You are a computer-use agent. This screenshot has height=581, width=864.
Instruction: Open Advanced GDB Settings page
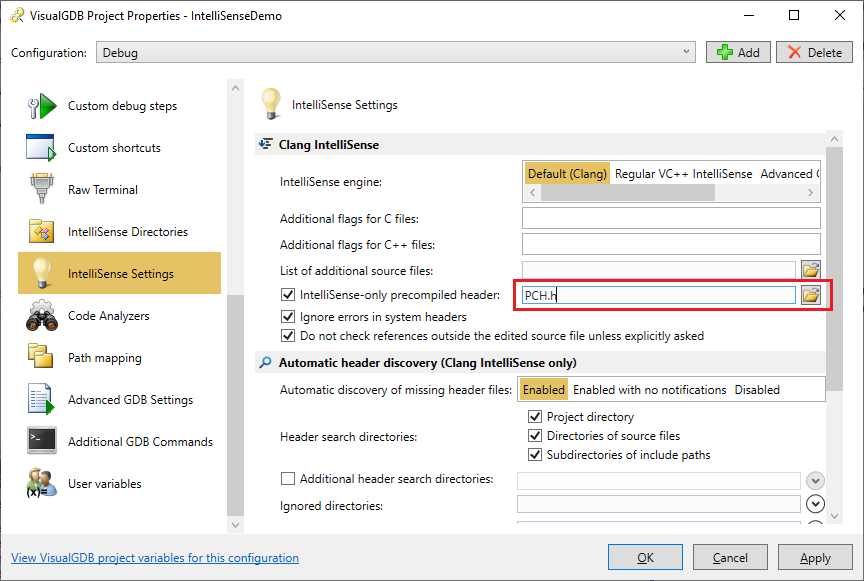click(x=120, y=399)
